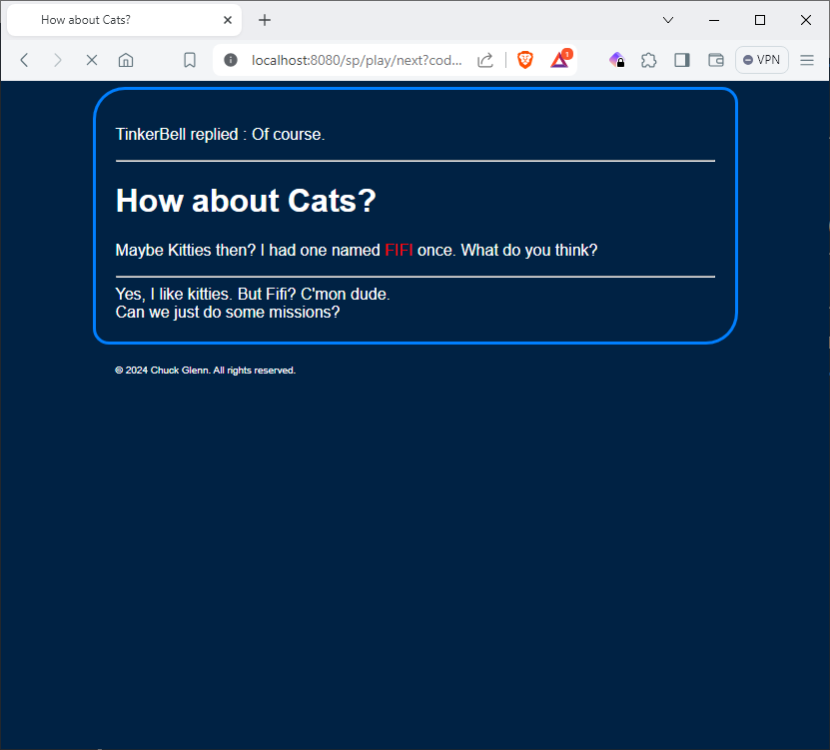This screenshot has height=750, width=830.
Task: Click the purple extension icon with lock
Action: click(x=617, y=60)
